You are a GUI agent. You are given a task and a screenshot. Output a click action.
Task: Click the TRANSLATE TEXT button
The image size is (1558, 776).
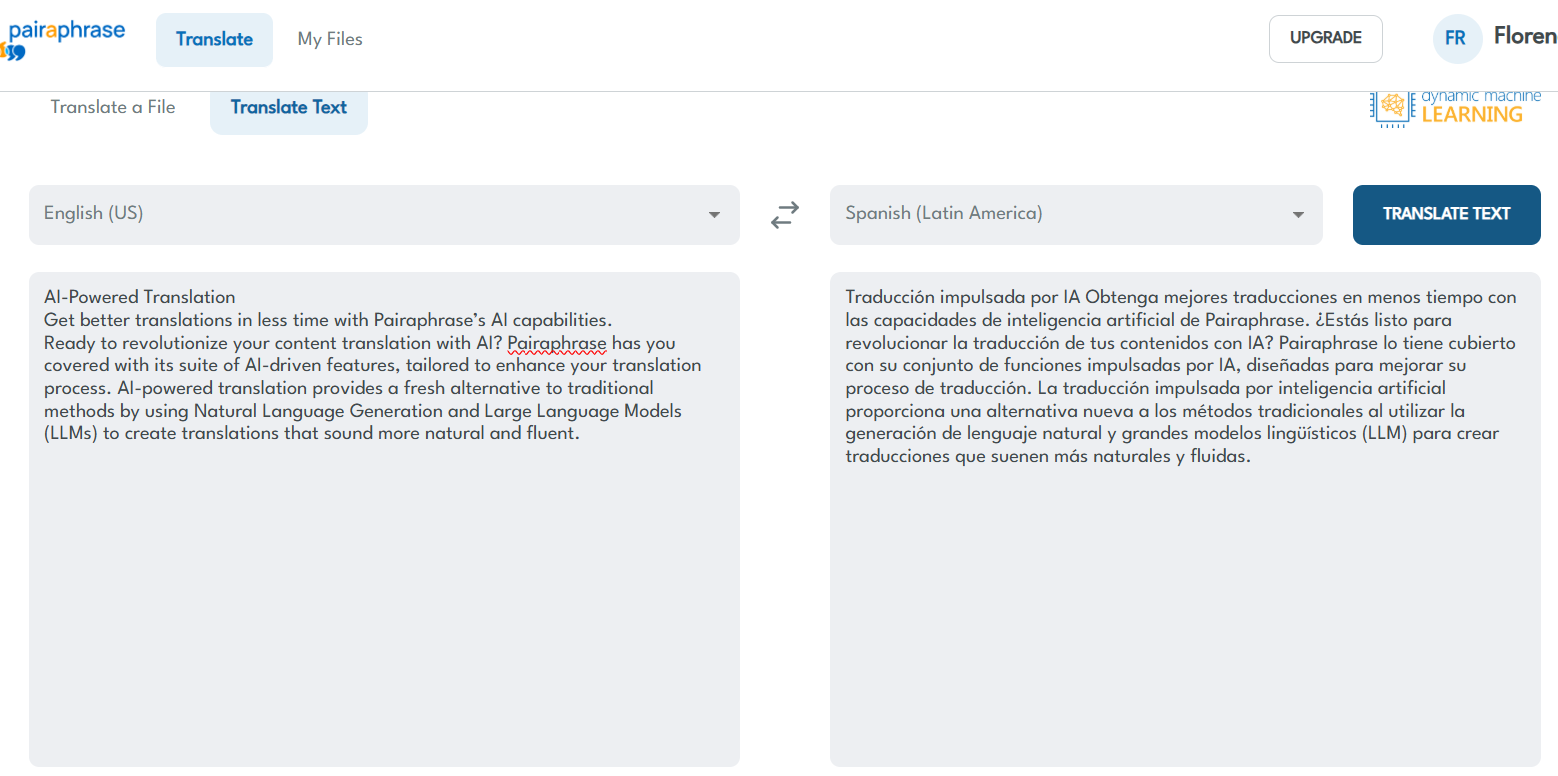(x=1447, y=214)
